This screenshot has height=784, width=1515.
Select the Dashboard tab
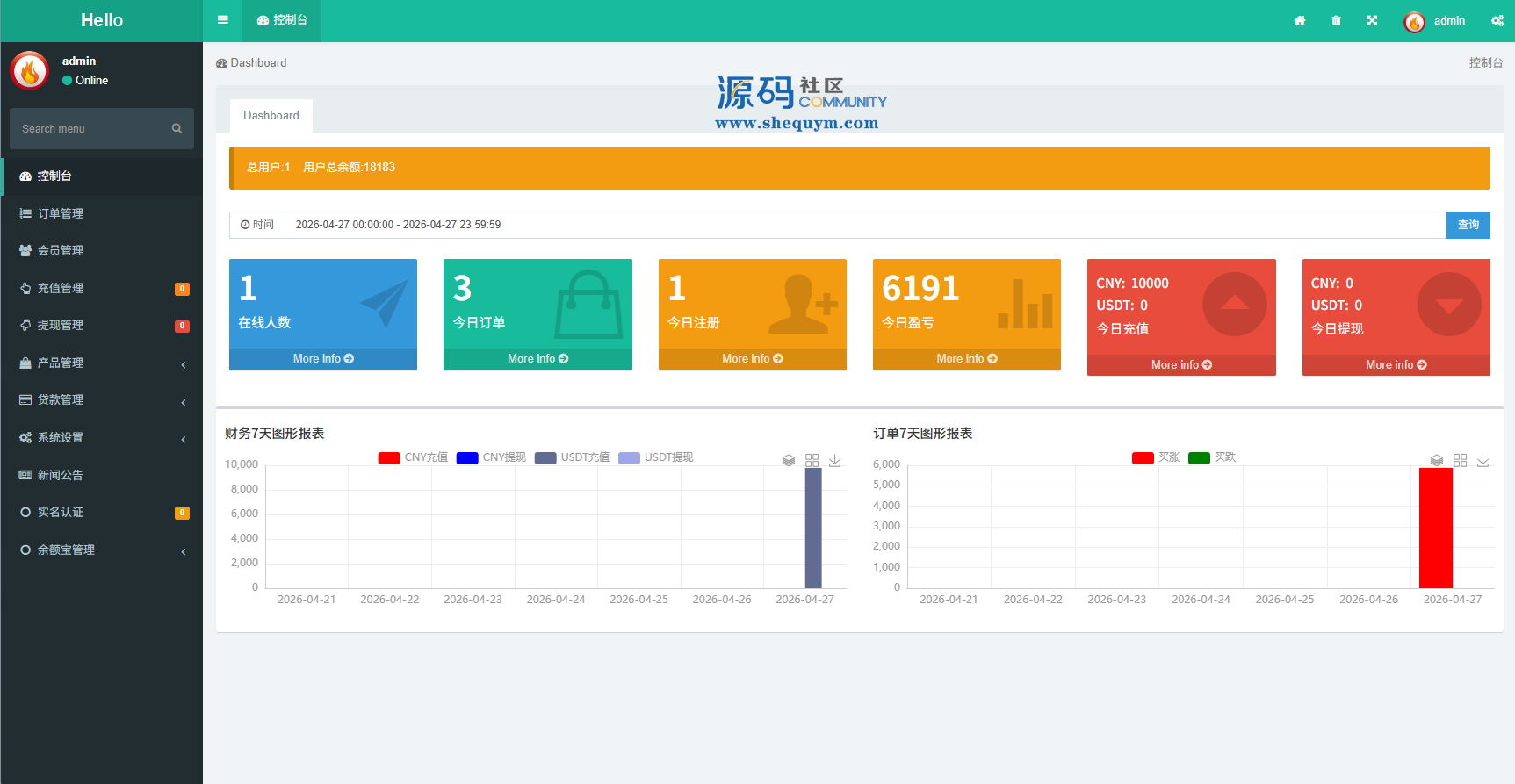[x=271, y=116]
